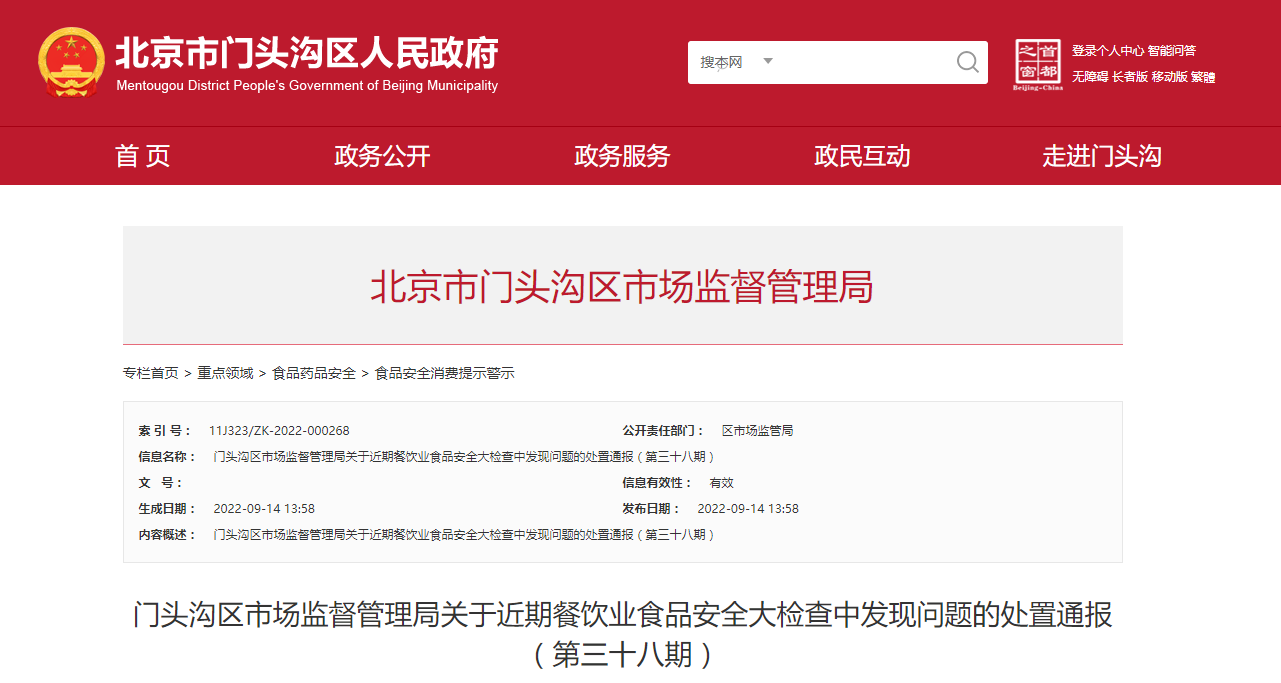1281x683 pixels.
Task: Click 北京市门头沟区人民政府 site title
Action: (x=307, y=53)
